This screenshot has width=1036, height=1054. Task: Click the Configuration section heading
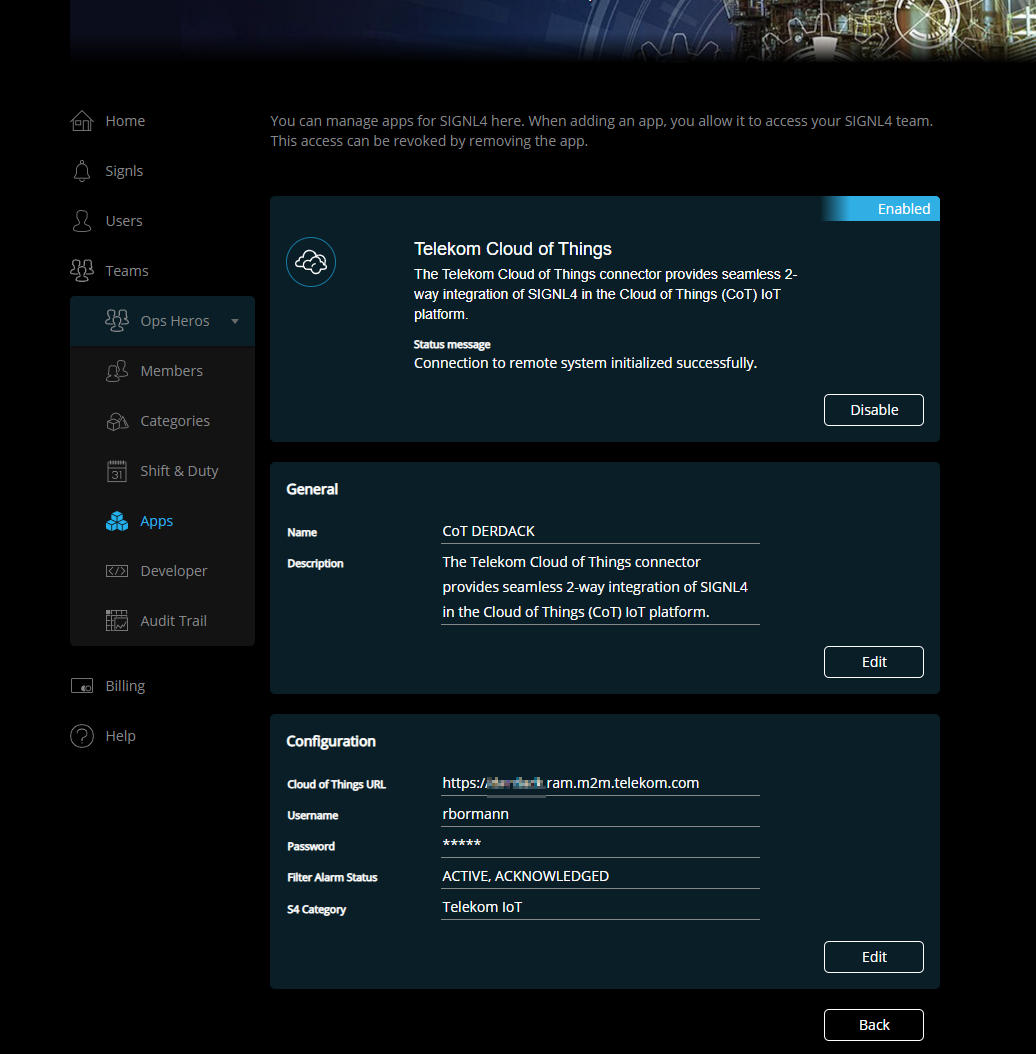point(331,741)
